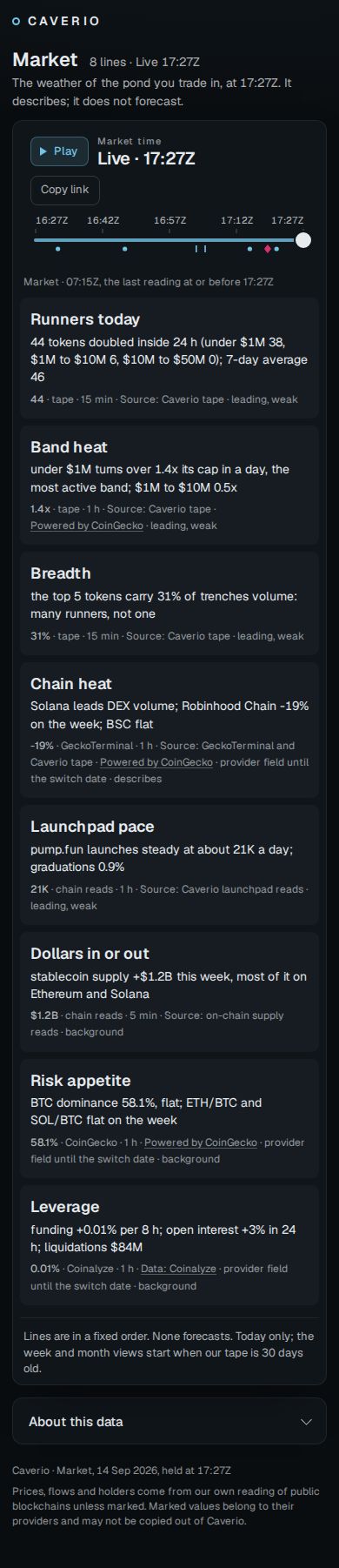Select the red diamond marker on timeline

pyautogui.click(x=267, y=249)
